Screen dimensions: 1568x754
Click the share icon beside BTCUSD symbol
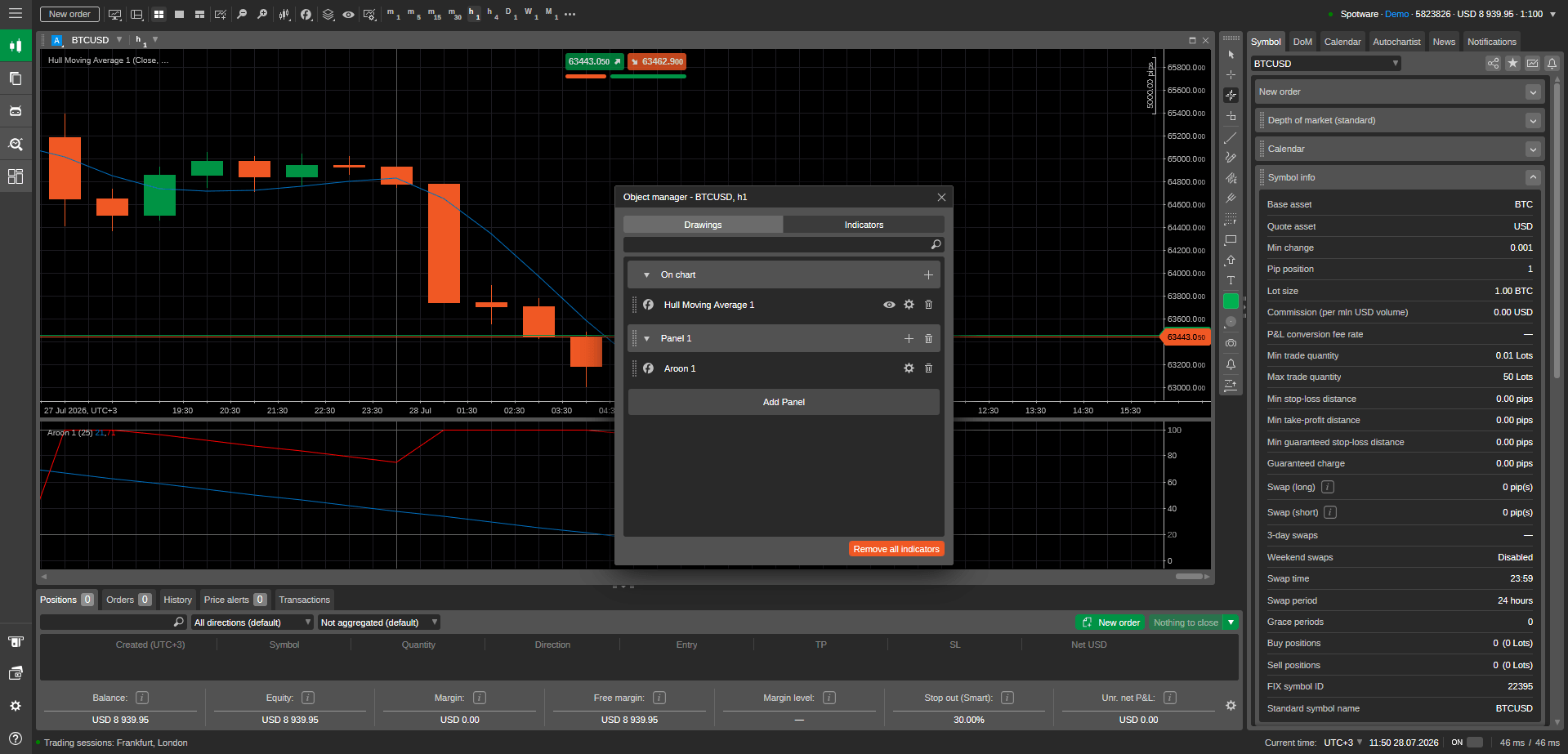click(x=1493, y=63)
